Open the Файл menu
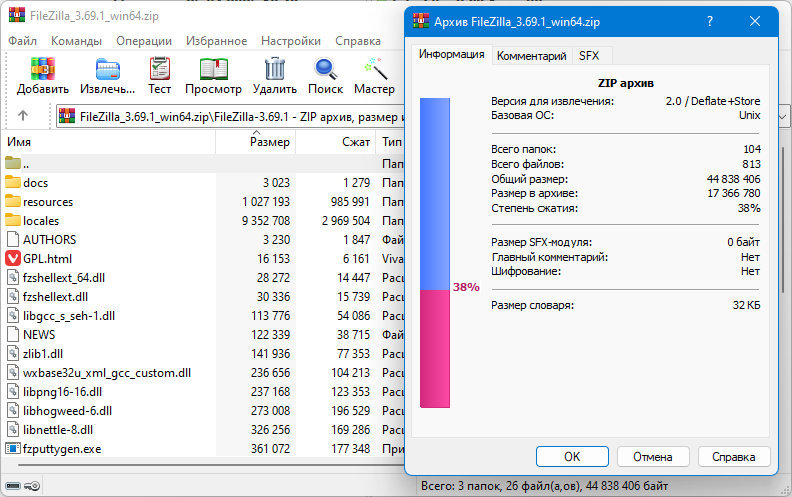792x497 pixels. [x=22, y=41]
